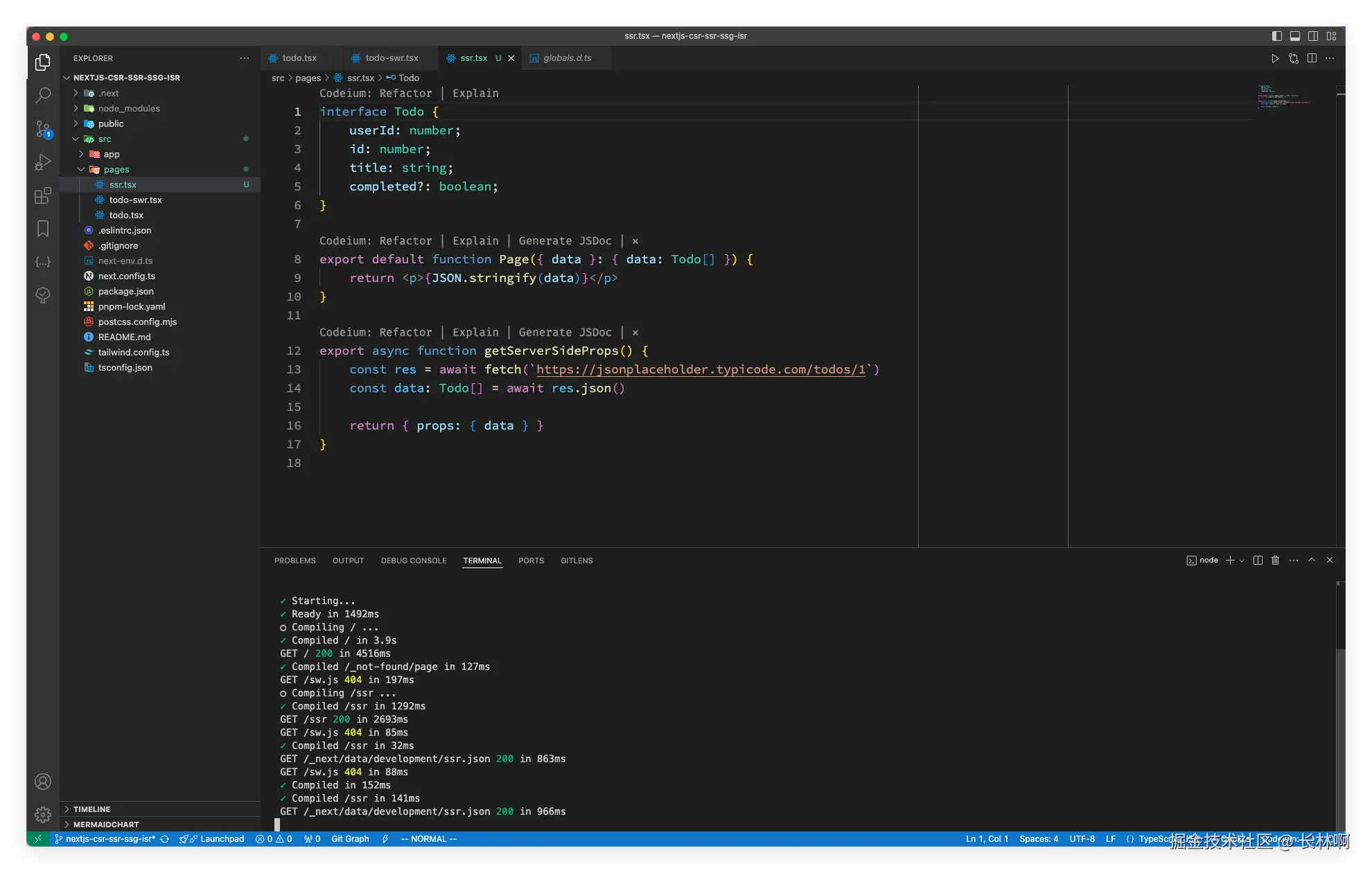
Task: Toggle the bottom panel layout button
Action: 1295,36
